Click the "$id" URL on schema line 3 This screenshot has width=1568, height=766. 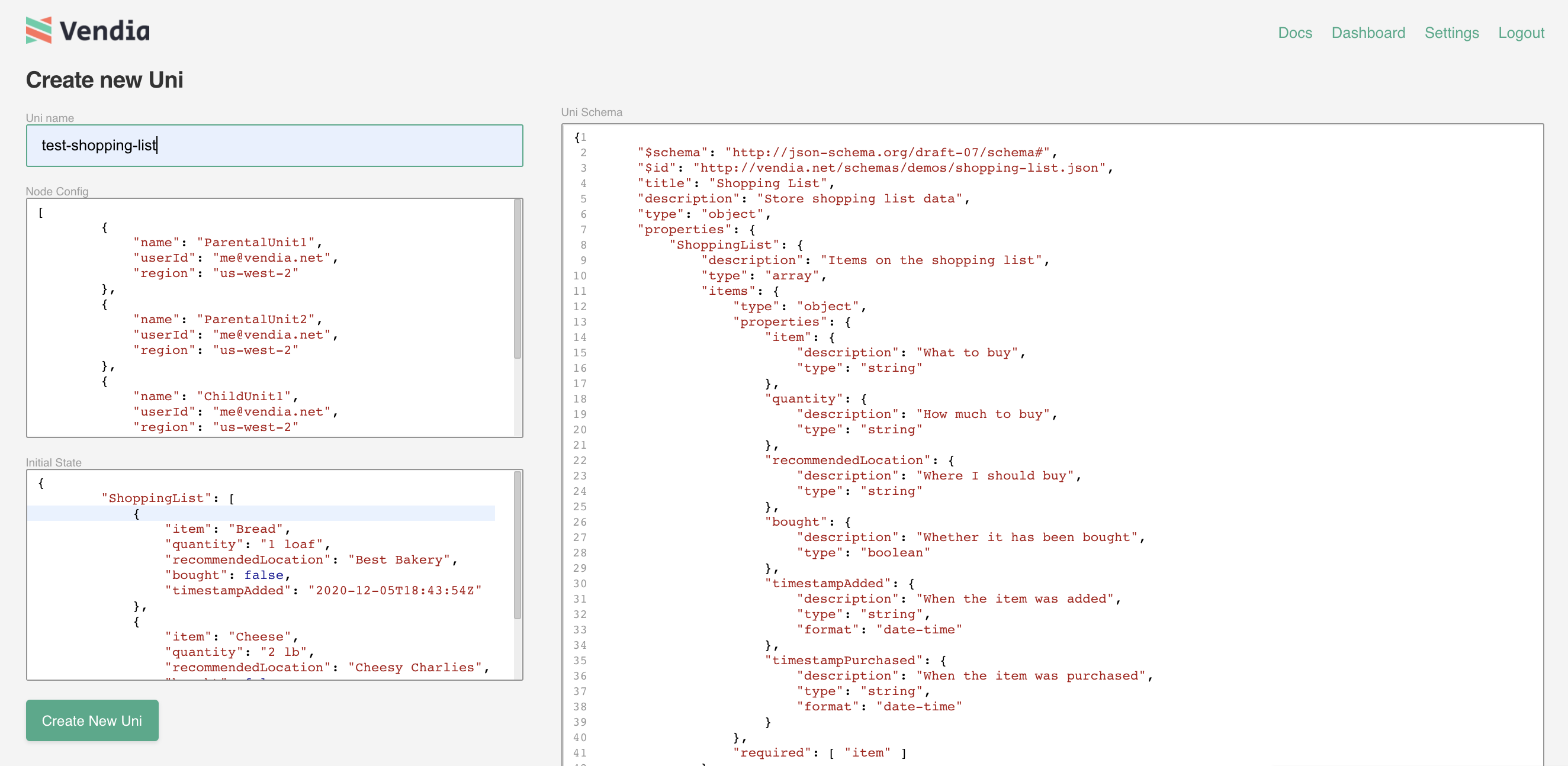point(899,168)
